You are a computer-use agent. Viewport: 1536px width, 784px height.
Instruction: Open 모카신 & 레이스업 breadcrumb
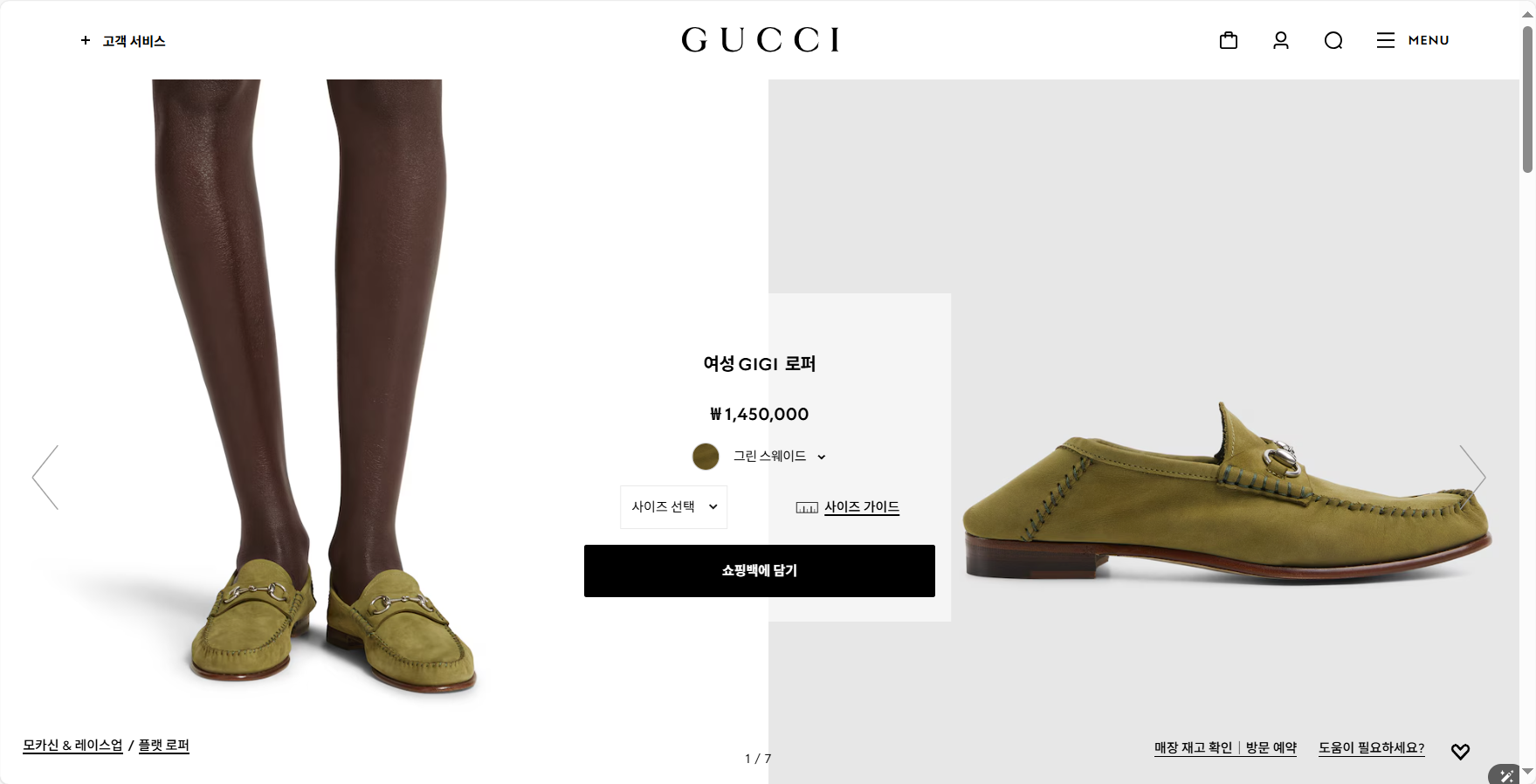pyautogui.click(x=72, y=746)
